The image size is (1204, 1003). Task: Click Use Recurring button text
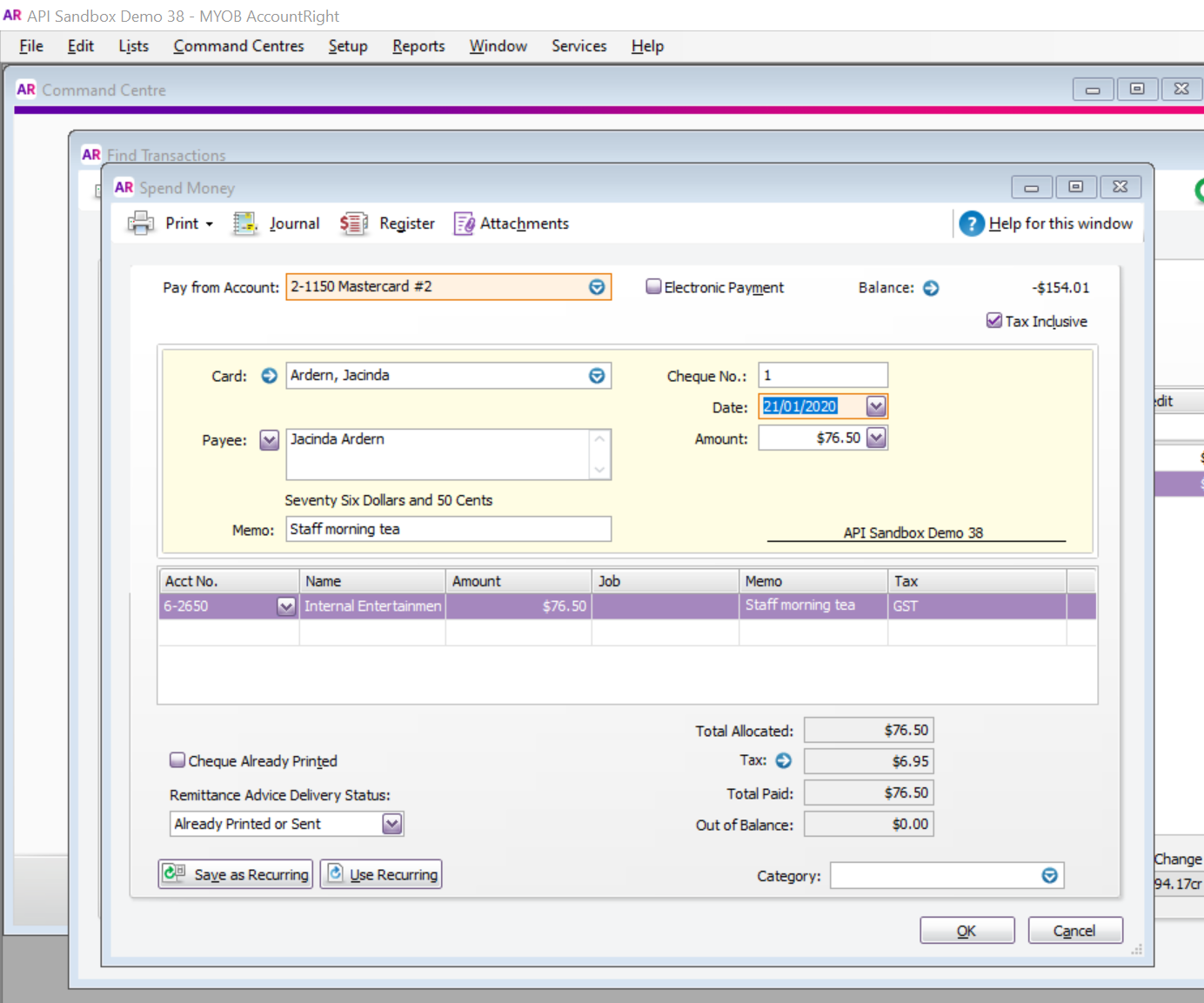coord(394,874)
